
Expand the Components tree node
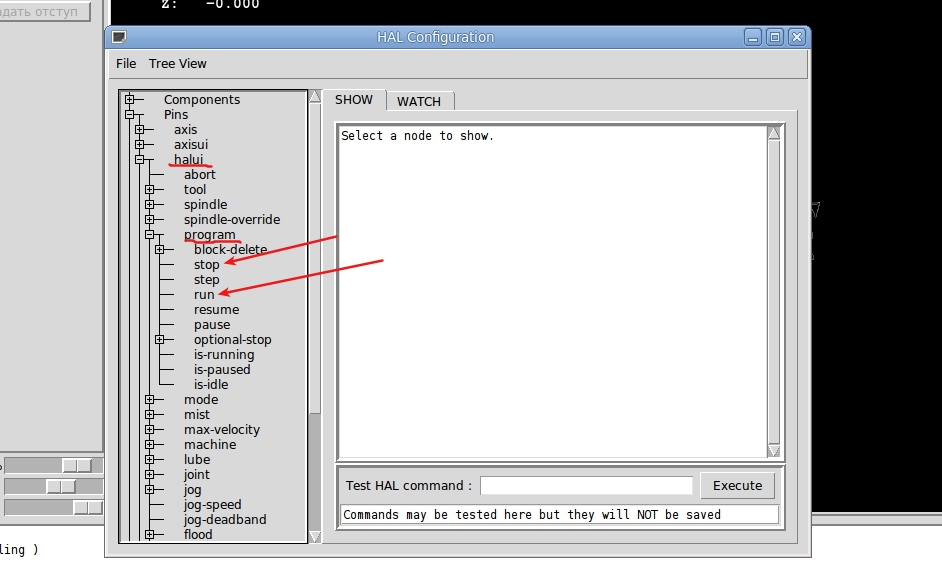(130, 99)
